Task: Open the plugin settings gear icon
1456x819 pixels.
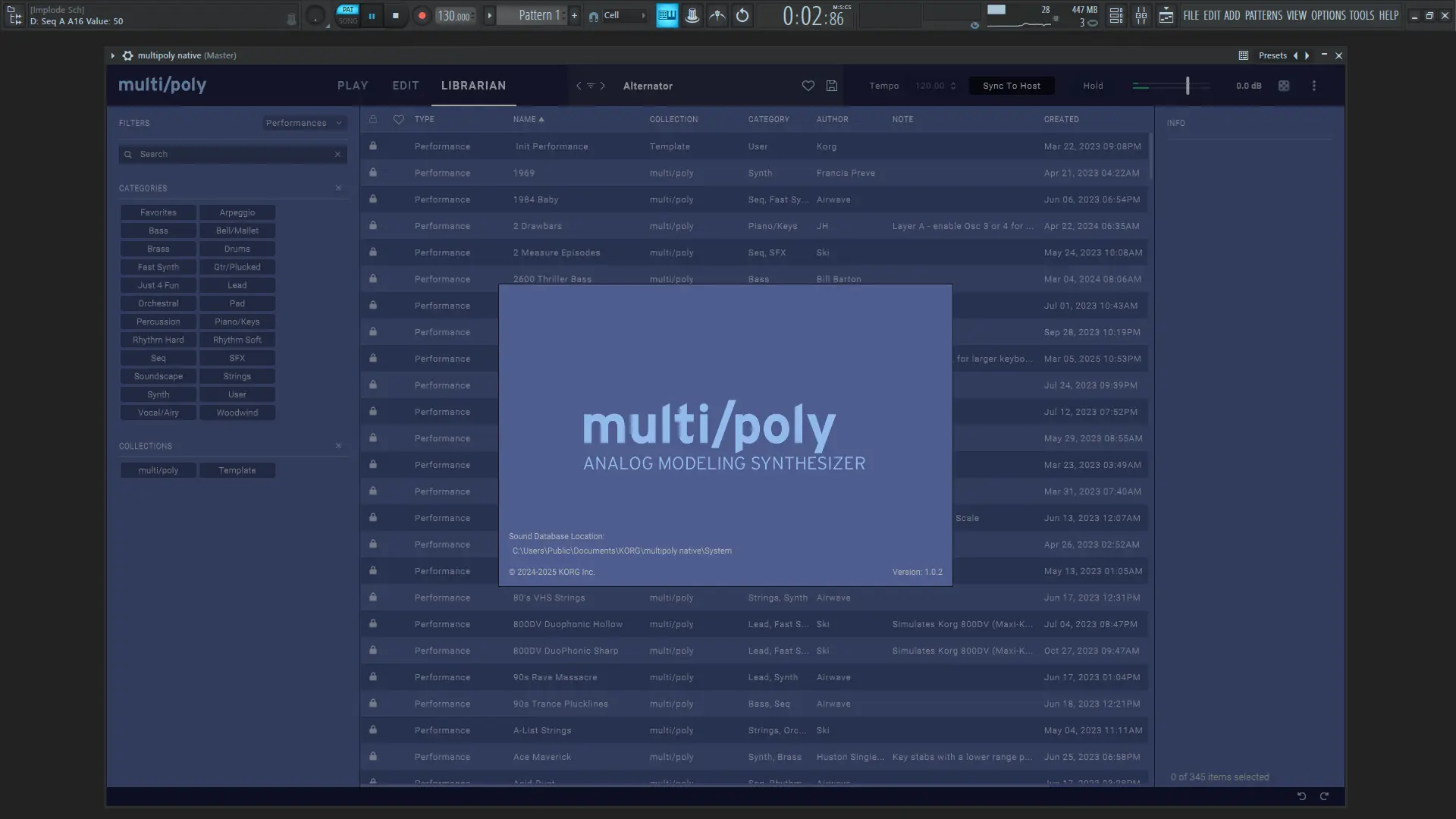Action: 127,55
